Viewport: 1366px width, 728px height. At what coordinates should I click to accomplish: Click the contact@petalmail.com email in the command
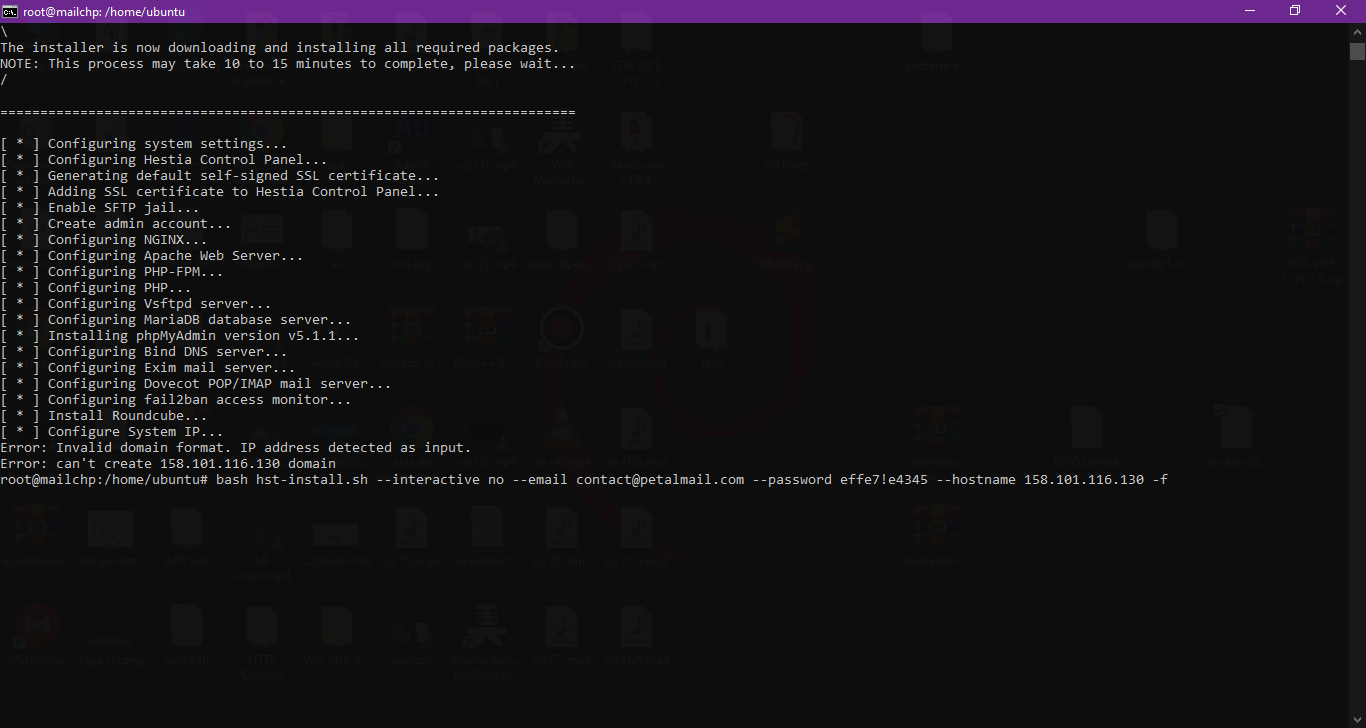[660, 480]
